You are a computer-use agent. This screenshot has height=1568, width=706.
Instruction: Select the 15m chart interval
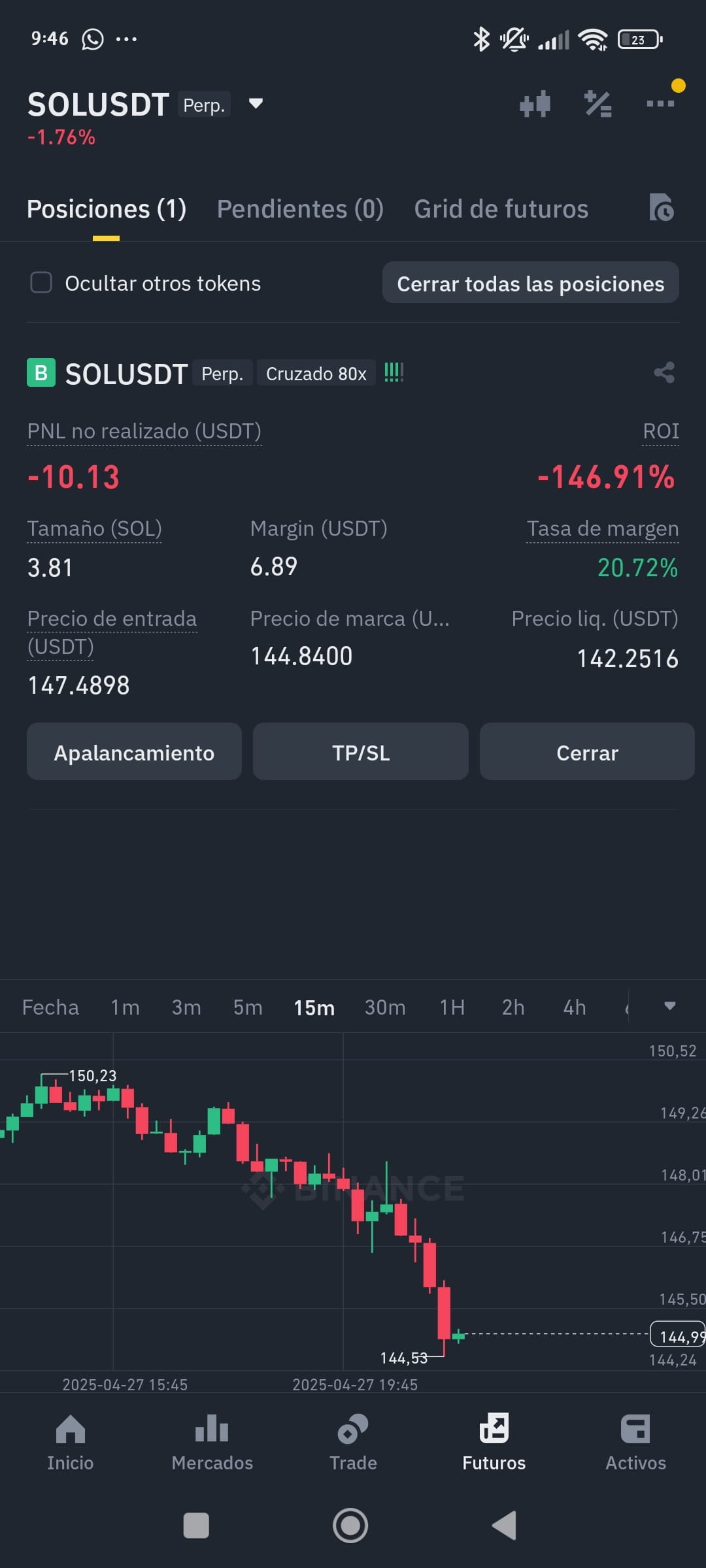[314, 1007]
